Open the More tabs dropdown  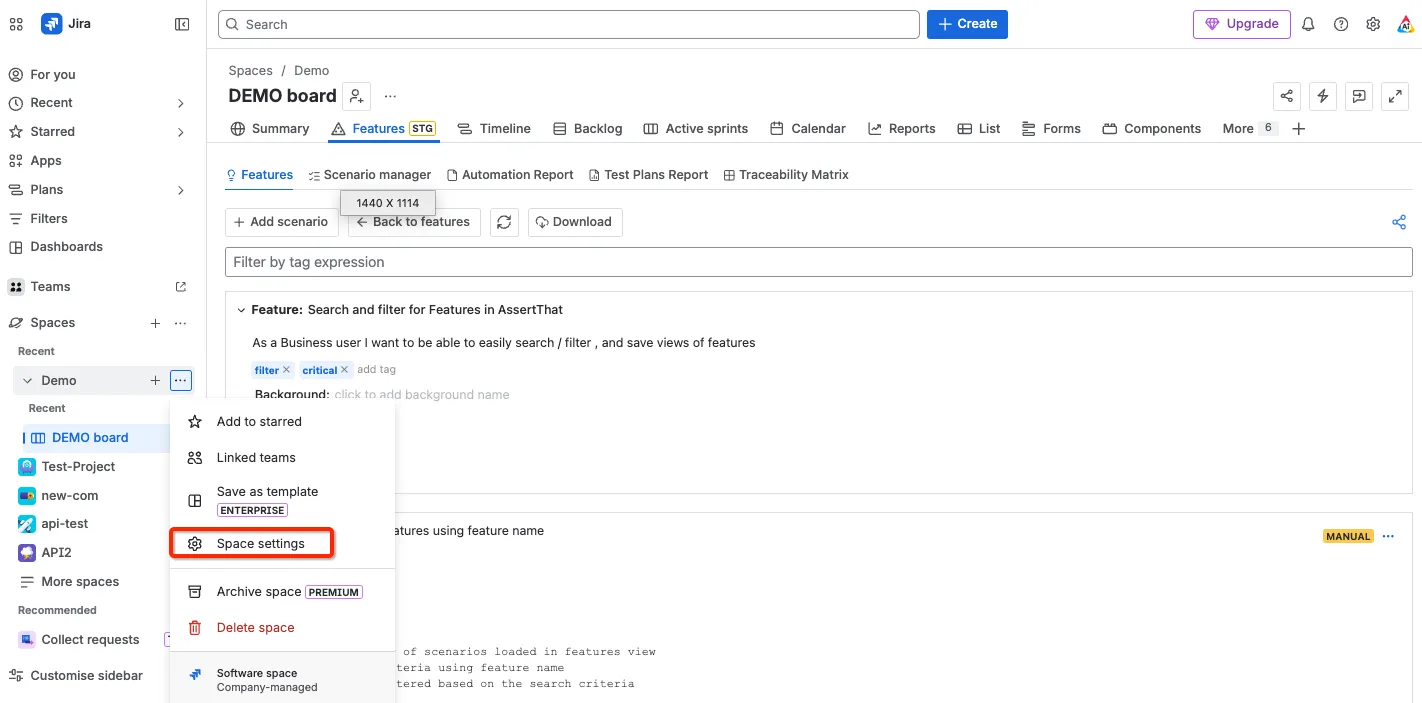pyautogui.click(x=1249, y=128)
